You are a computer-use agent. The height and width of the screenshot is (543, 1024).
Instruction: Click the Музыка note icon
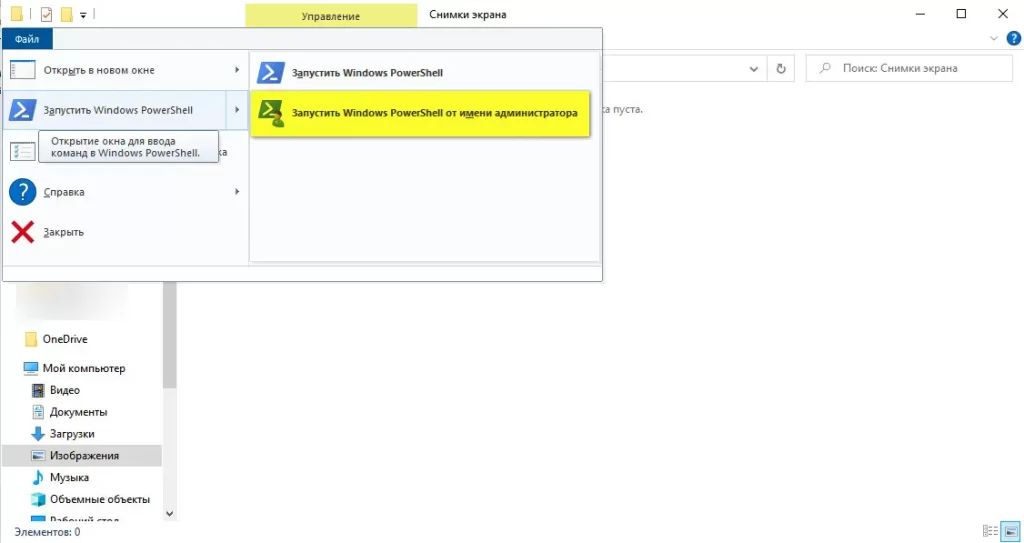[x=39, y=478]
